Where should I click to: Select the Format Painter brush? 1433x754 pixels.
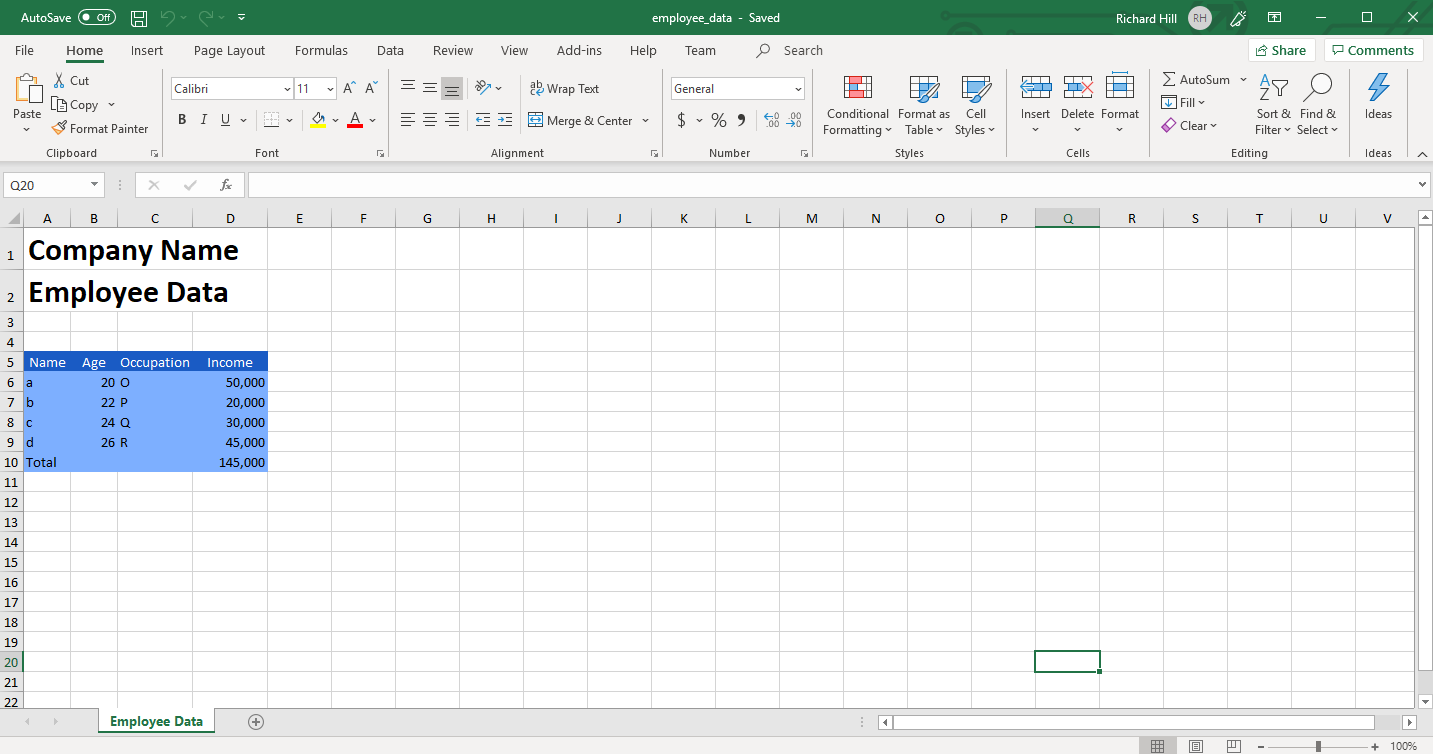59,128
